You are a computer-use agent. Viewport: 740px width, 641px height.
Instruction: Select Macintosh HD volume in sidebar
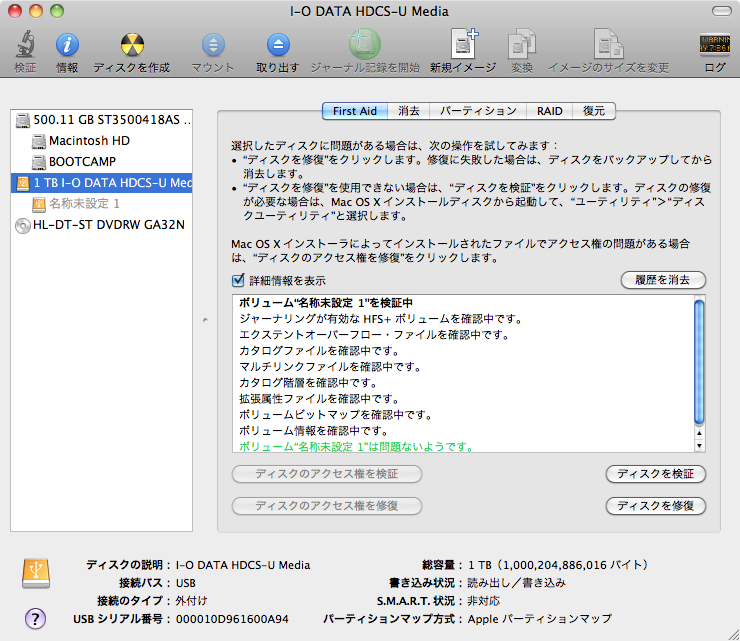pos(89,141)
